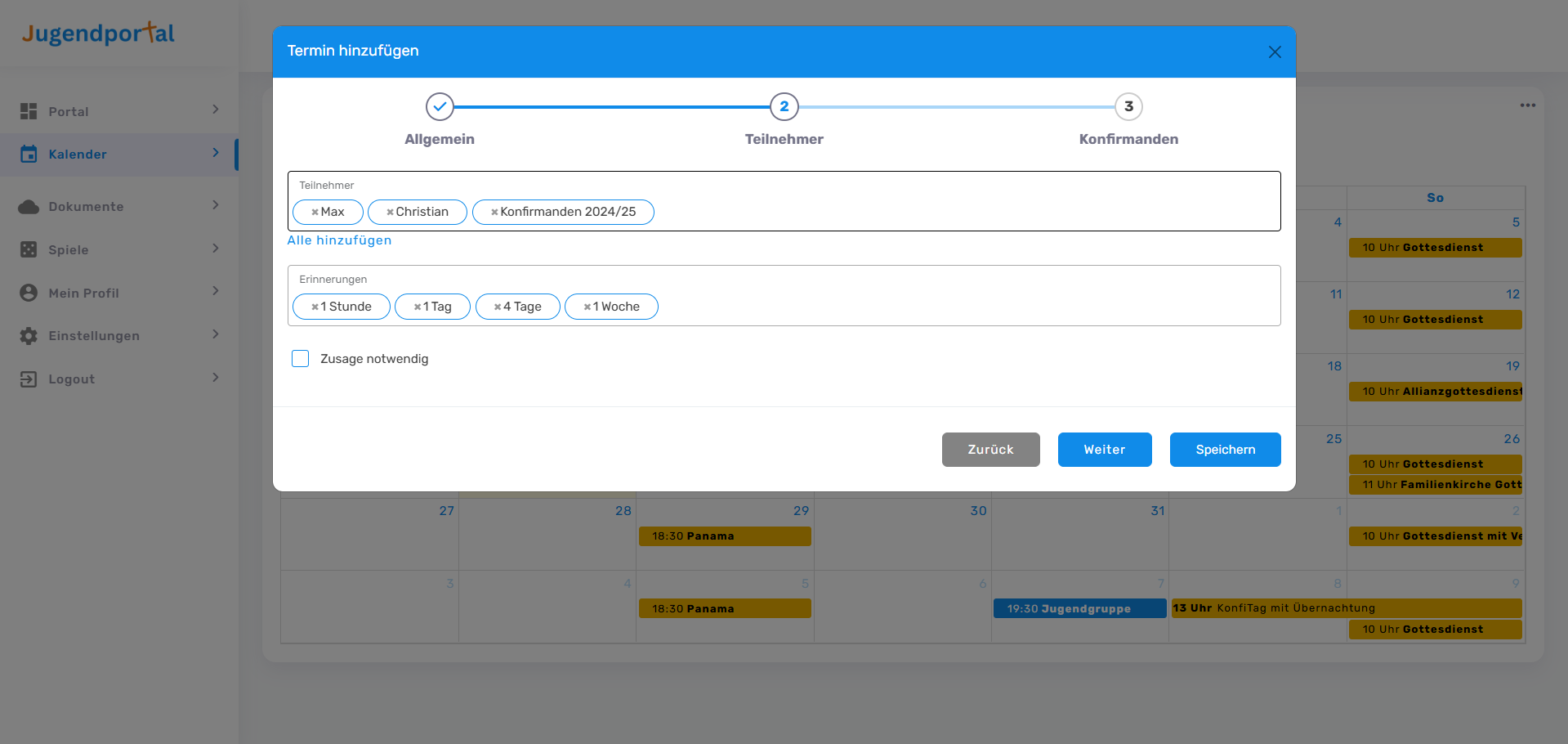1568x744 pixels.
Task: Jump to step 3 Konfirmanden
Action: (x=1128, y=107)
